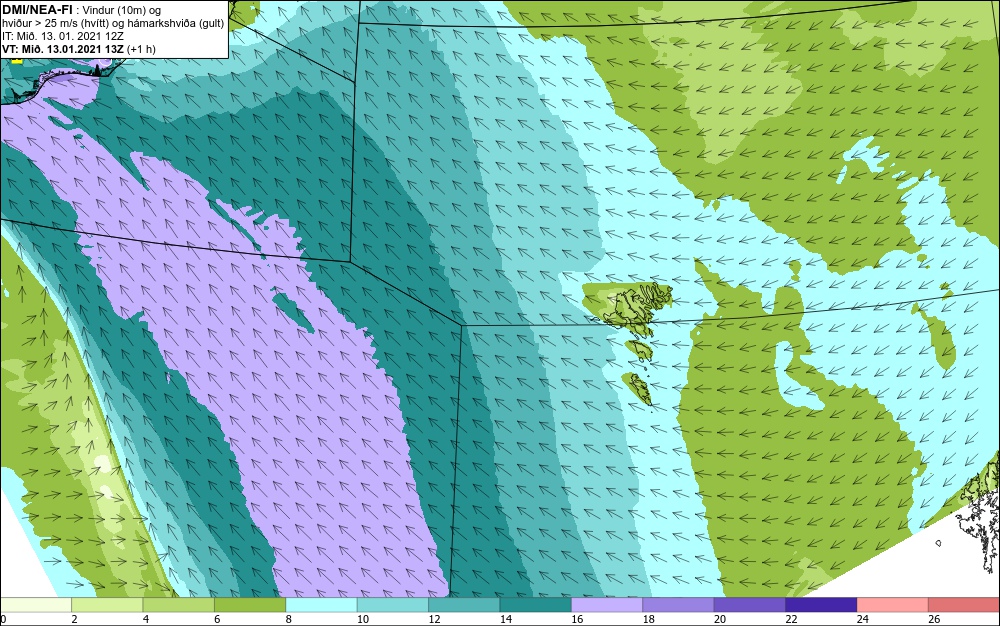Image resolution: width=1000 pixels, height=626 pixels.
Task: Select the legend scale label "18"
Action: (649, 619)
